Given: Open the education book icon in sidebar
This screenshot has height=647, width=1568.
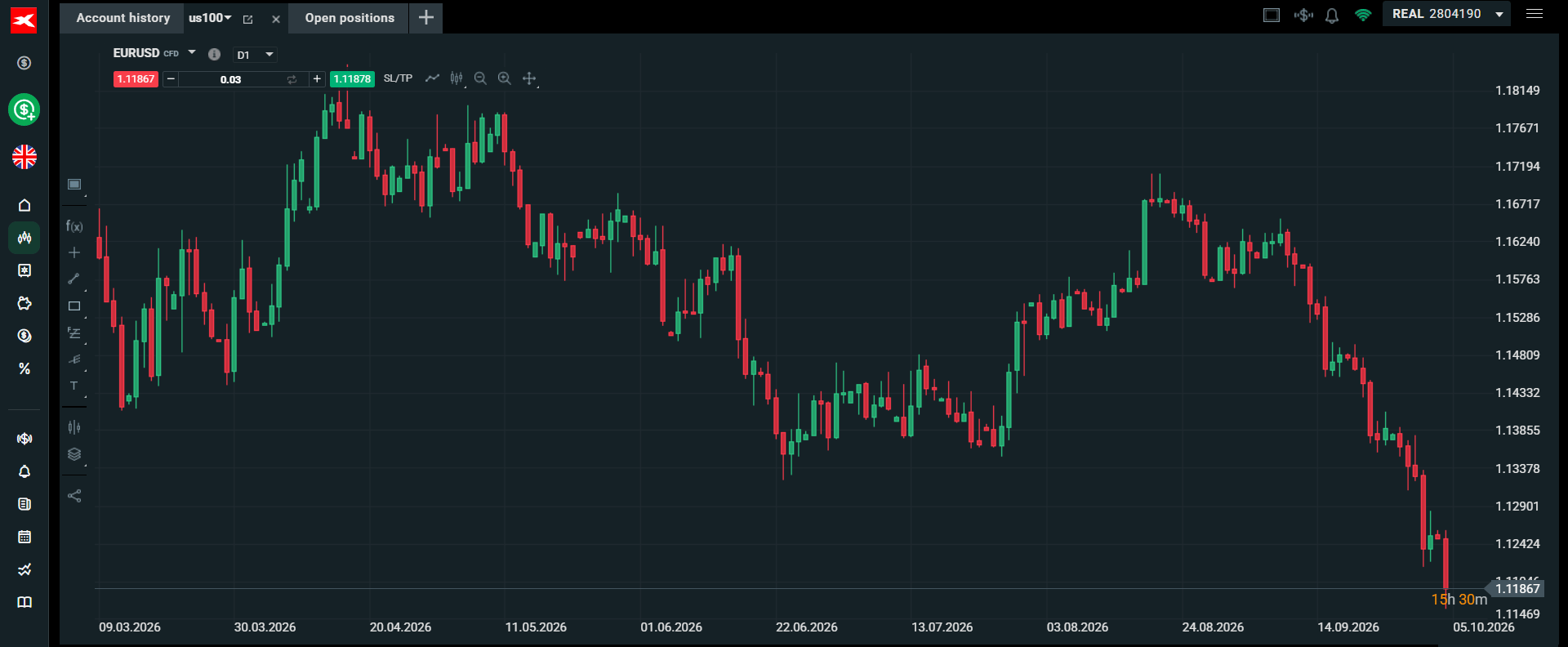Looking at the screenshot, I should (24, 602).
